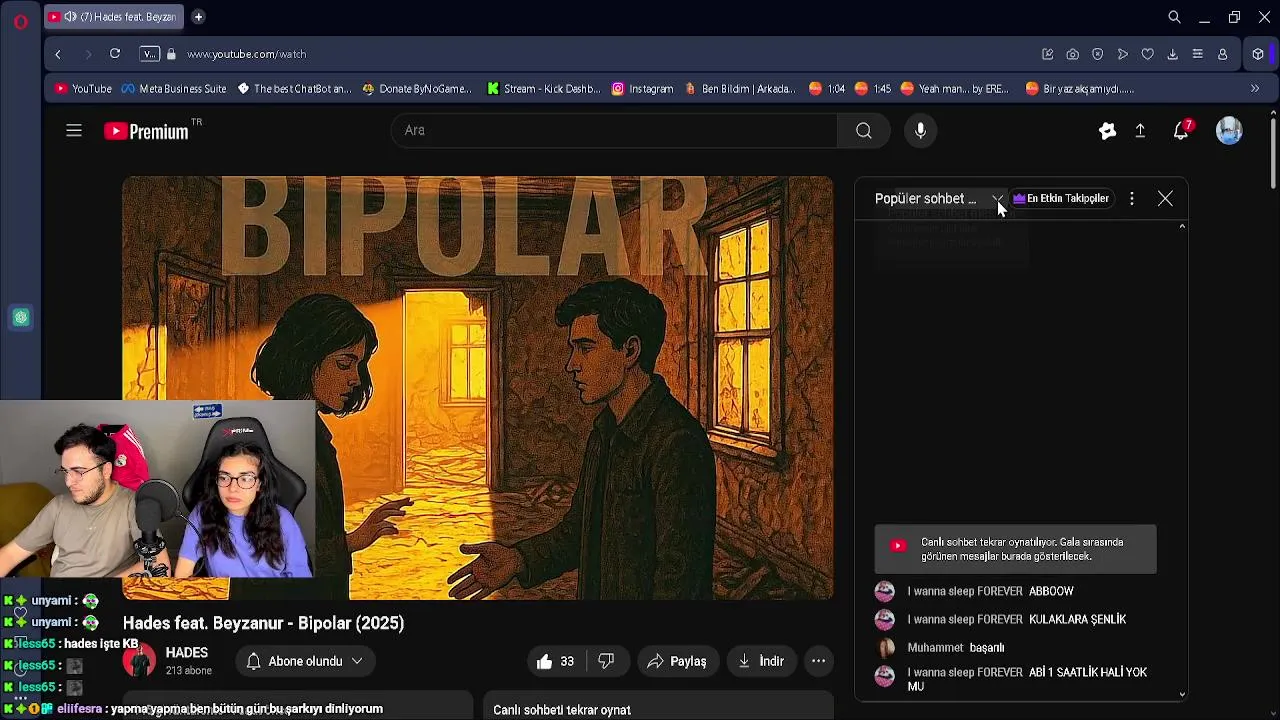The height and width of the screenshot is (720, 1280).
Task: Click the edit page icon in address bar
Action: pos(1047,54)
